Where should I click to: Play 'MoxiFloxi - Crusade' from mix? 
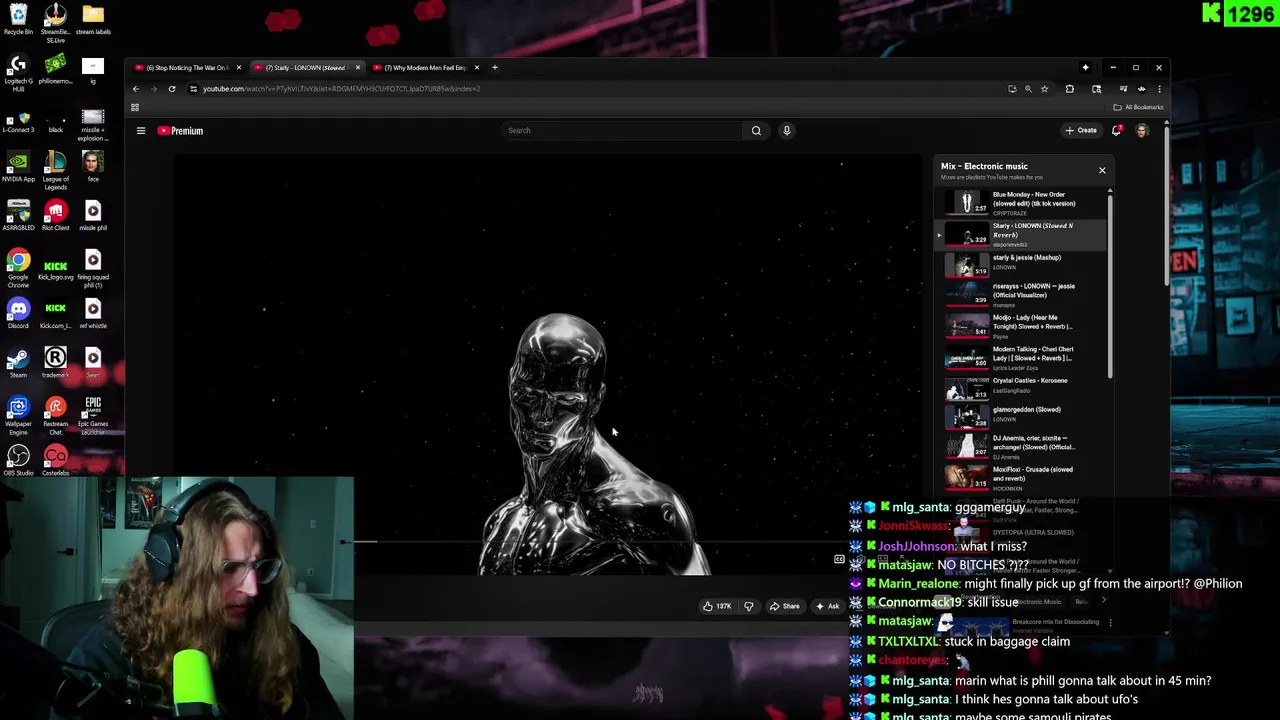tap(1022, 478)
